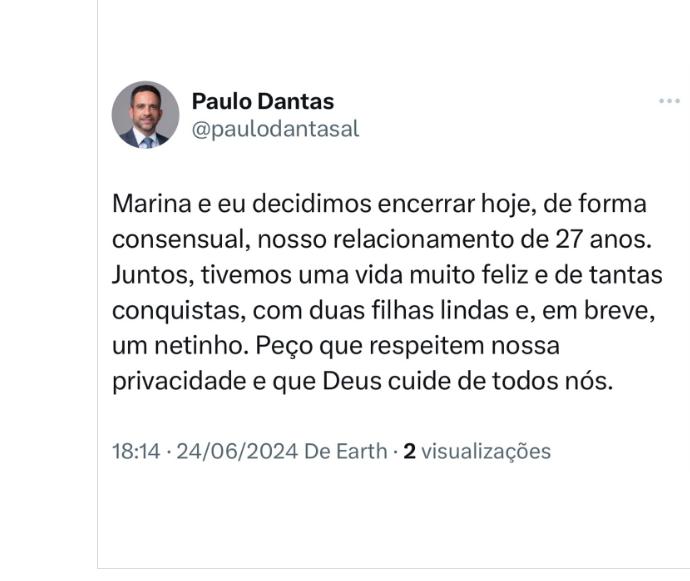The image size is (690, 581).
Task: Click the "De Earth" location label
Action: coord(345,451)
